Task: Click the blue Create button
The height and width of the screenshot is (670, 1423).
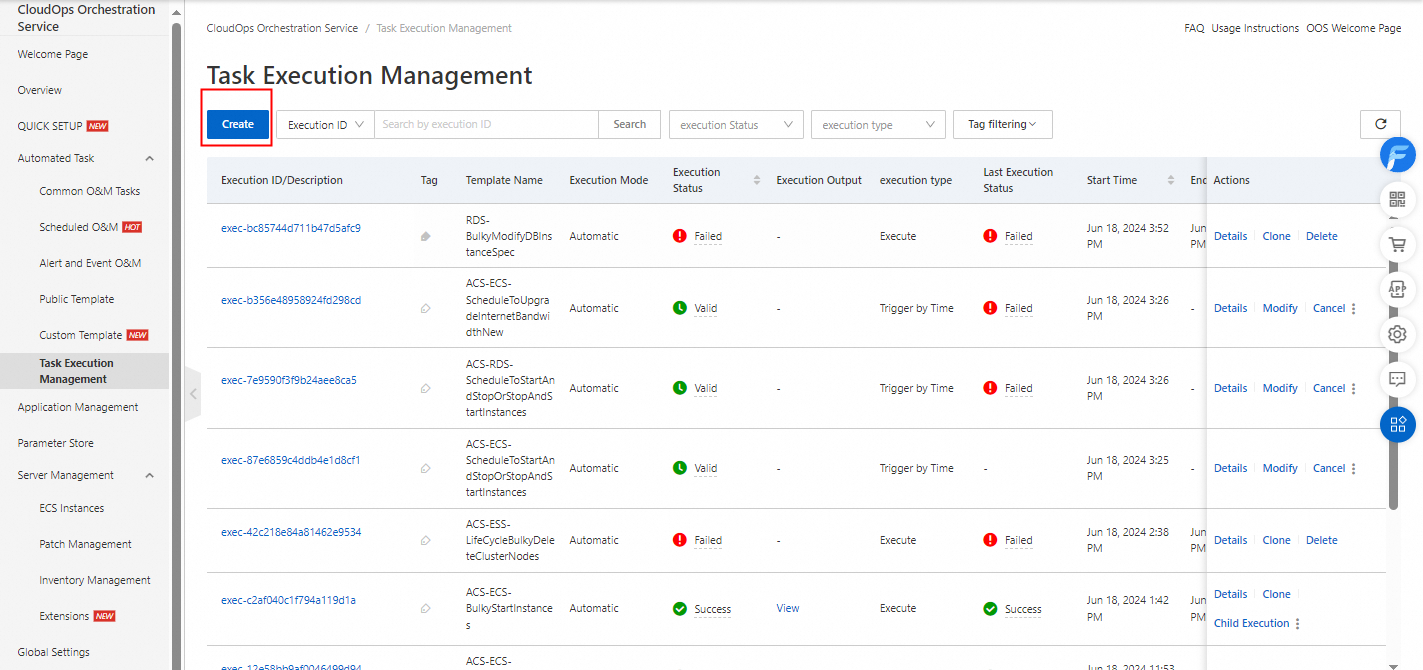Action: pos(238,125)
